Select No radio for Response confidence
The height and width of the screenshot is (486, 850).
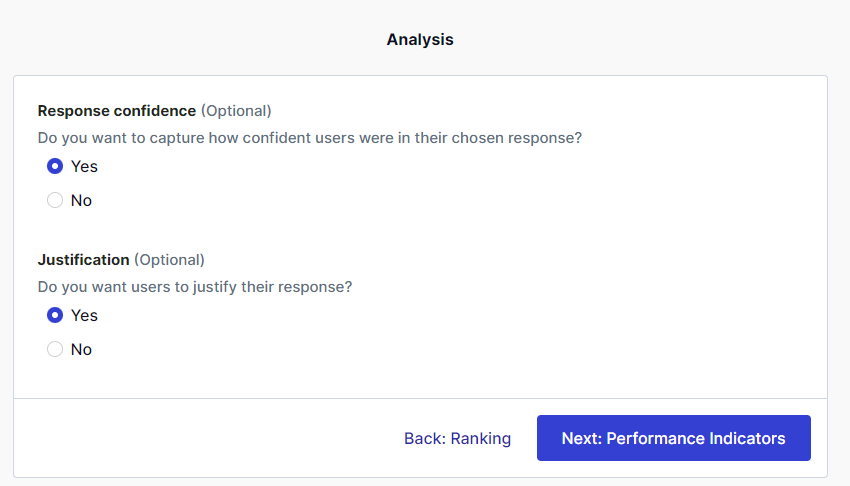tap(55, 200)
